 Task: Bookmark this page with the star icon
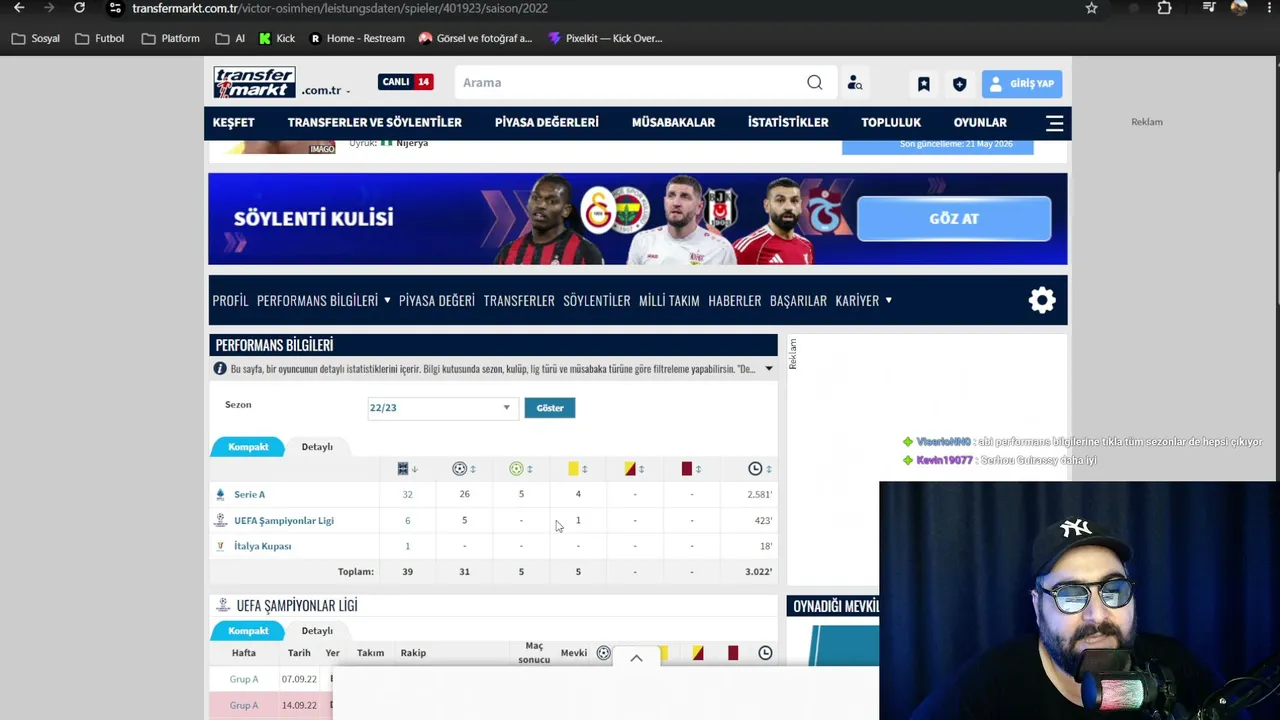1092,8
